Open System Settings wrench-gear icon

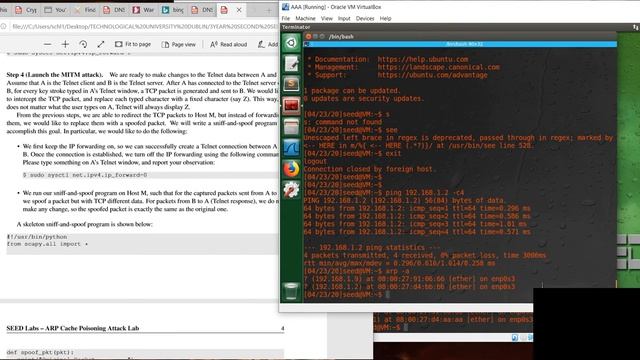(x=291, y=190)
